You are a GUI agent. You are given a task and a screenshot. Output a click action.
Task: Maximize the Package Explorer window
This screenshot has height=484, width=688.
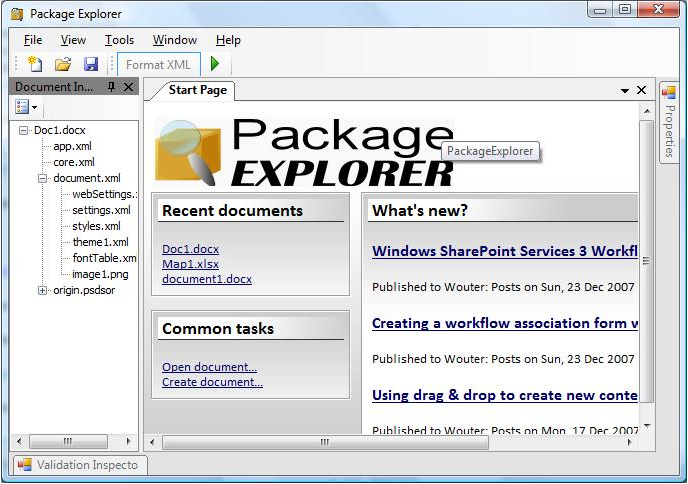tap(625, 9)
